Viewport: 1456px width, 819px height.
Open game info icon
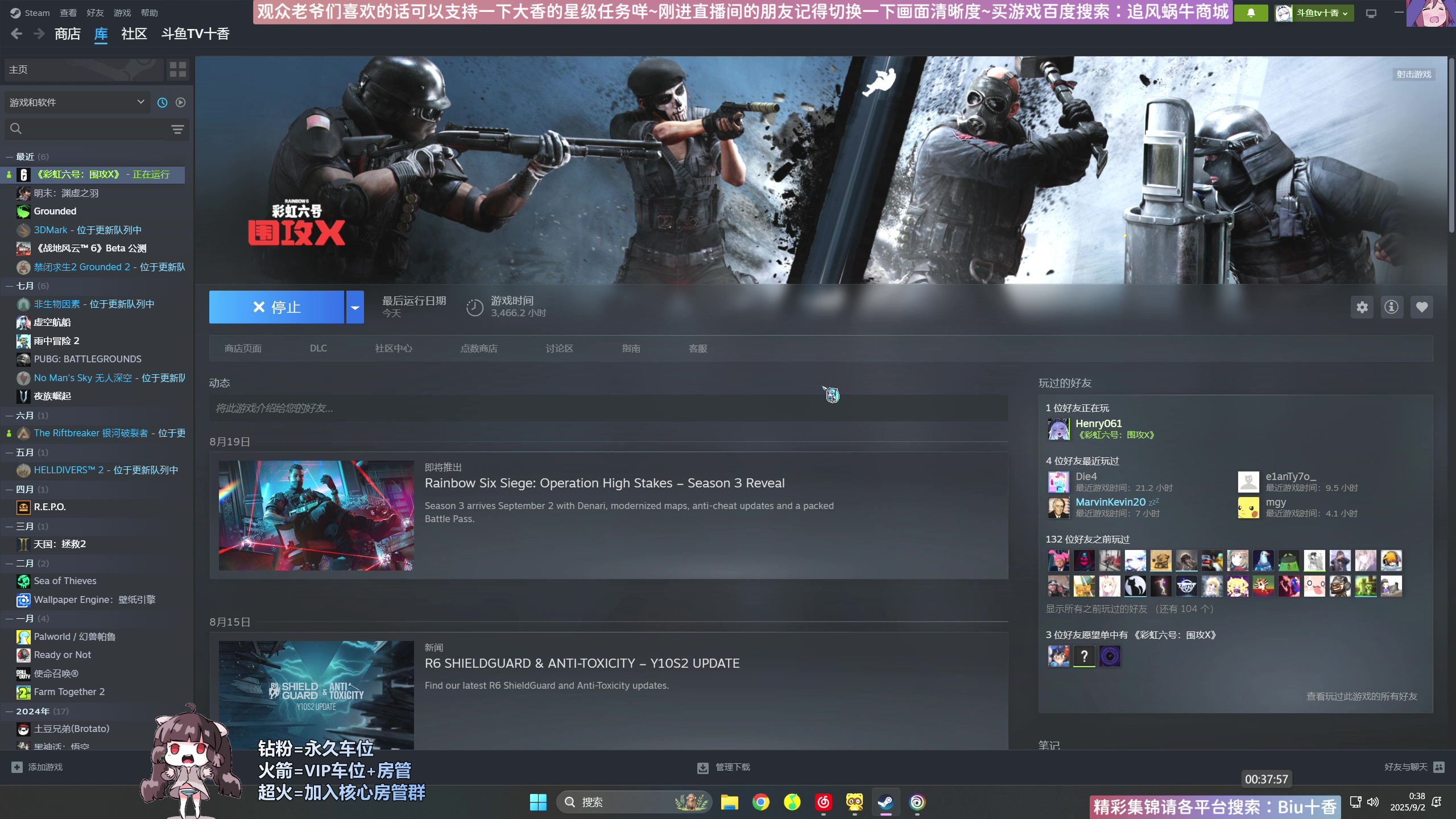click(x=1391, y=307)
